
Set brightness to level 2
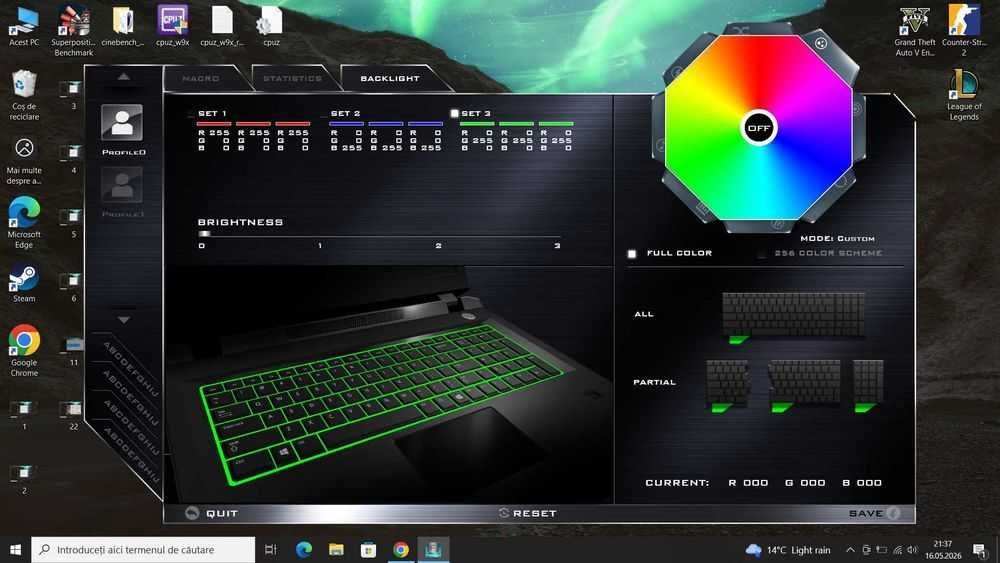tap(438, 245)
